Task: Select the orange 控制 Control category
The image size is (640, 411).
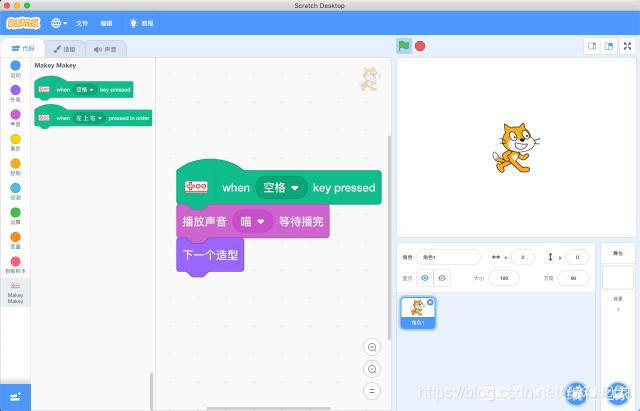Action: 16,167
